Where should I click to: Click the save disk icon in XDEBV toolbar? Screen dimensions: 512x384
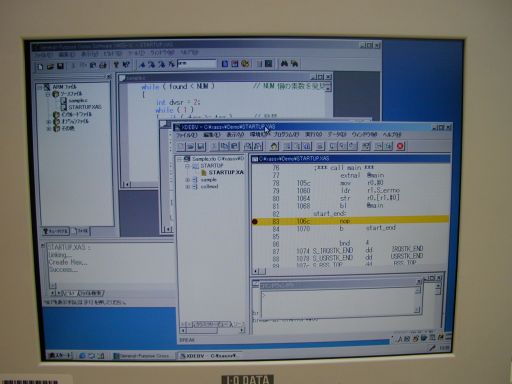click(201, 146)
